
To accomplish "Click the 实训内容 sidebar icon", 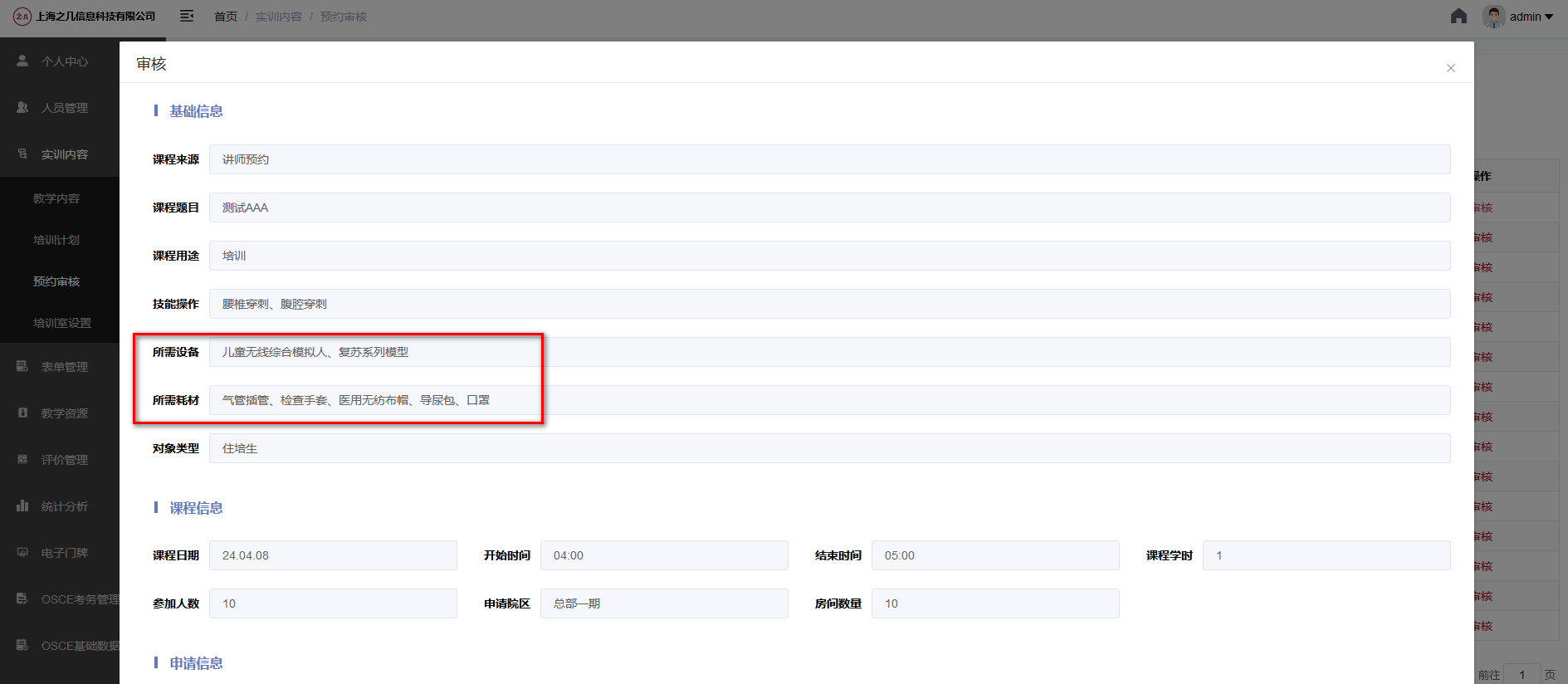I will coord(22,154).
